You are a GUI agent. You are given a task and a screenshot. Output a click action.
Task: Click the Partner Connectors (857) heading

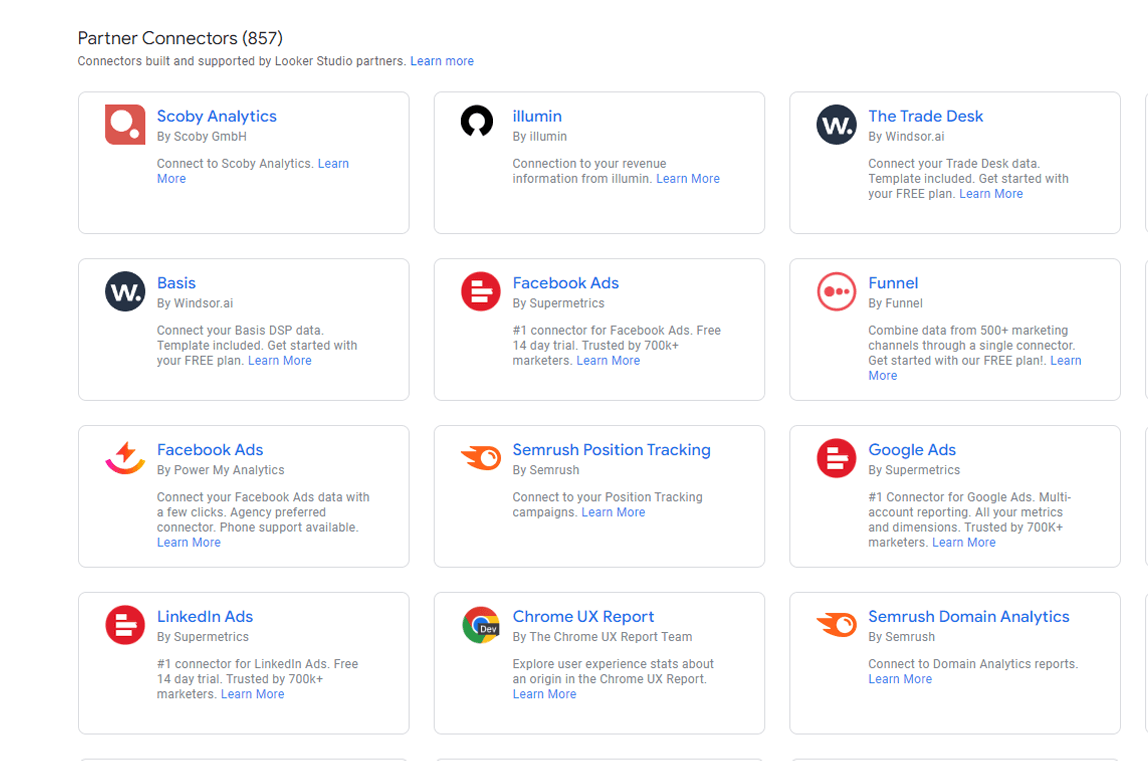(180, 38)
